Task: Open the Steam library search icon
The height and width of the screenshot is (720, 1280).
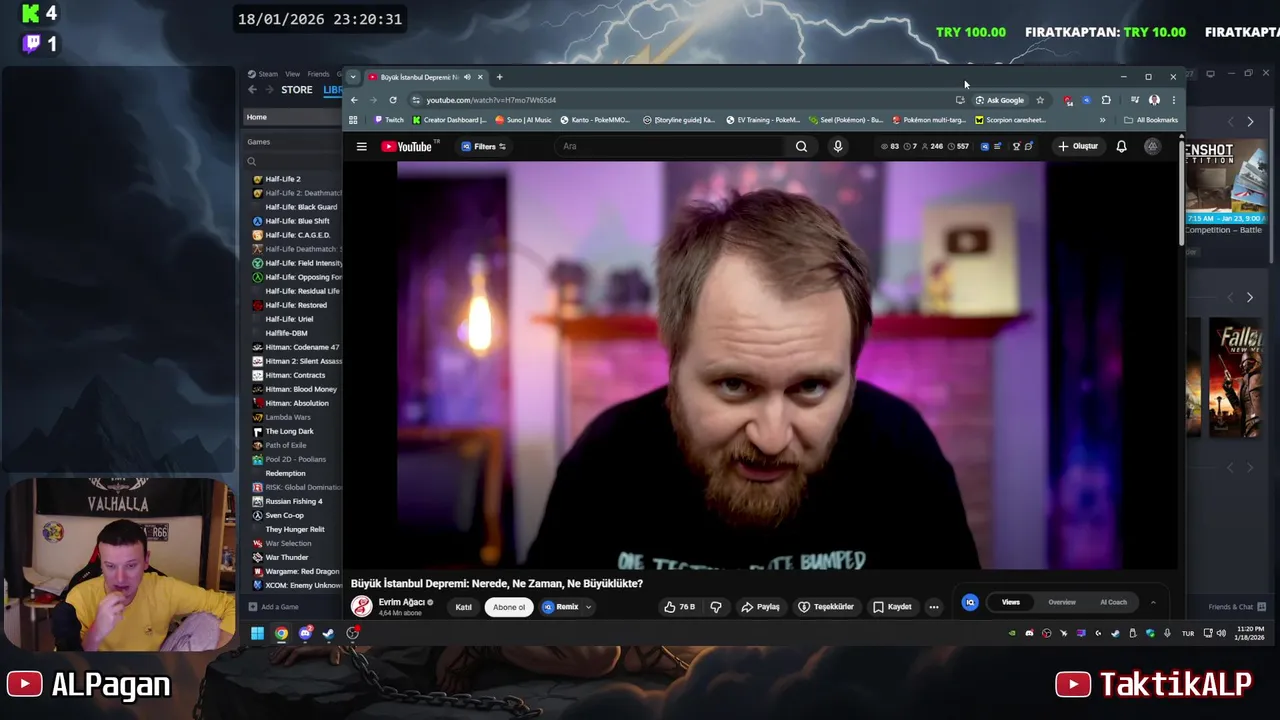Action: point(252,161)
